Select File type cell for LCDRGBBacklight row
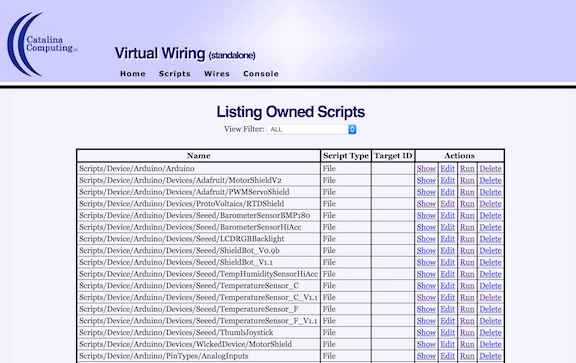 [x=346, y=239]
